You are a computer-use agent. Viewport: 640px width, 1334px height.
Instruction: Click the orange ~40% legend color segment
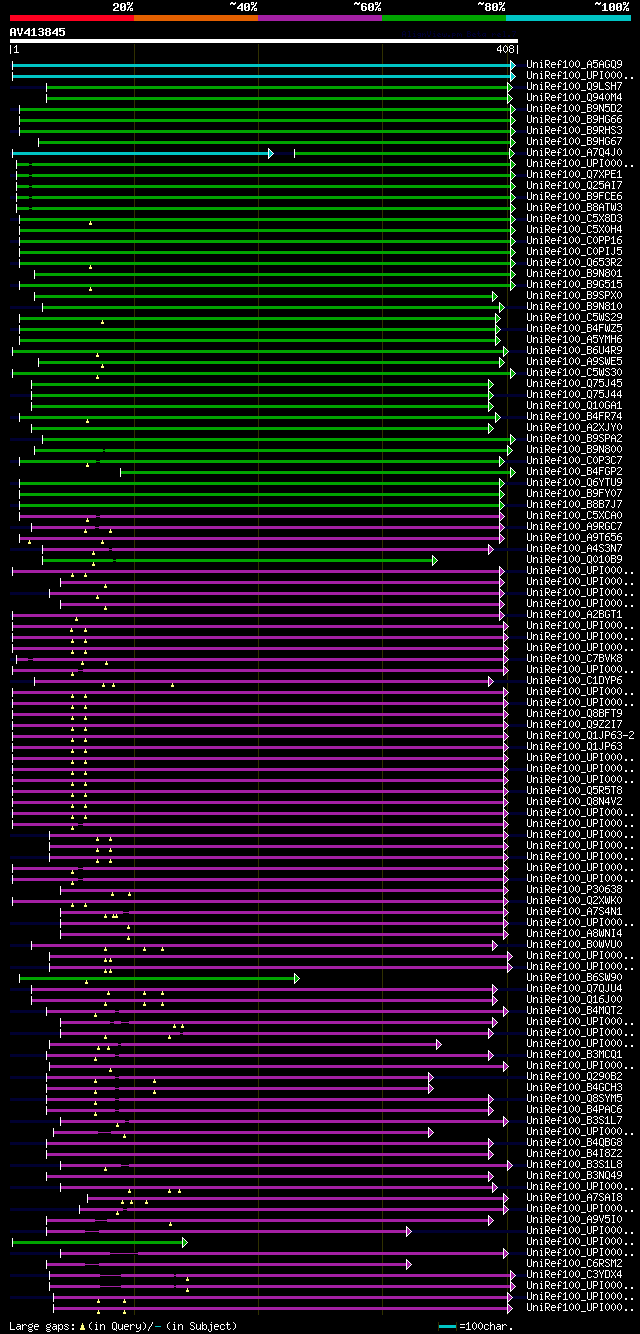point(196,17)
